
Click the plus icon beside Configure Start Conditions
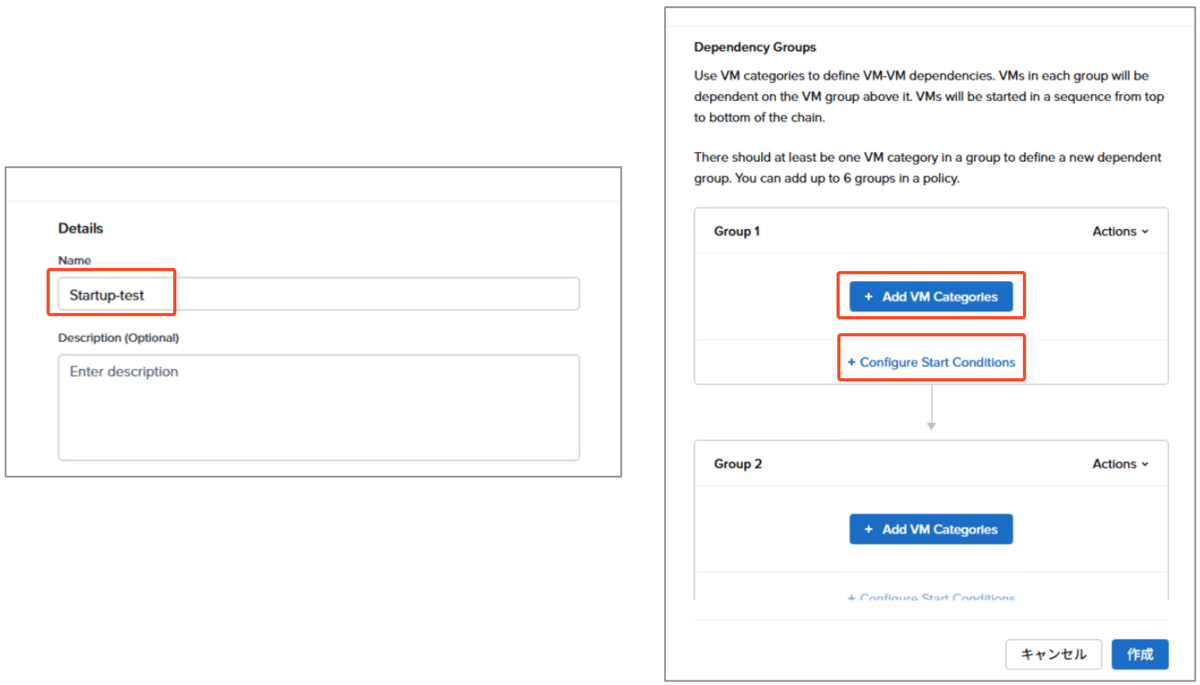pos(851,362)
